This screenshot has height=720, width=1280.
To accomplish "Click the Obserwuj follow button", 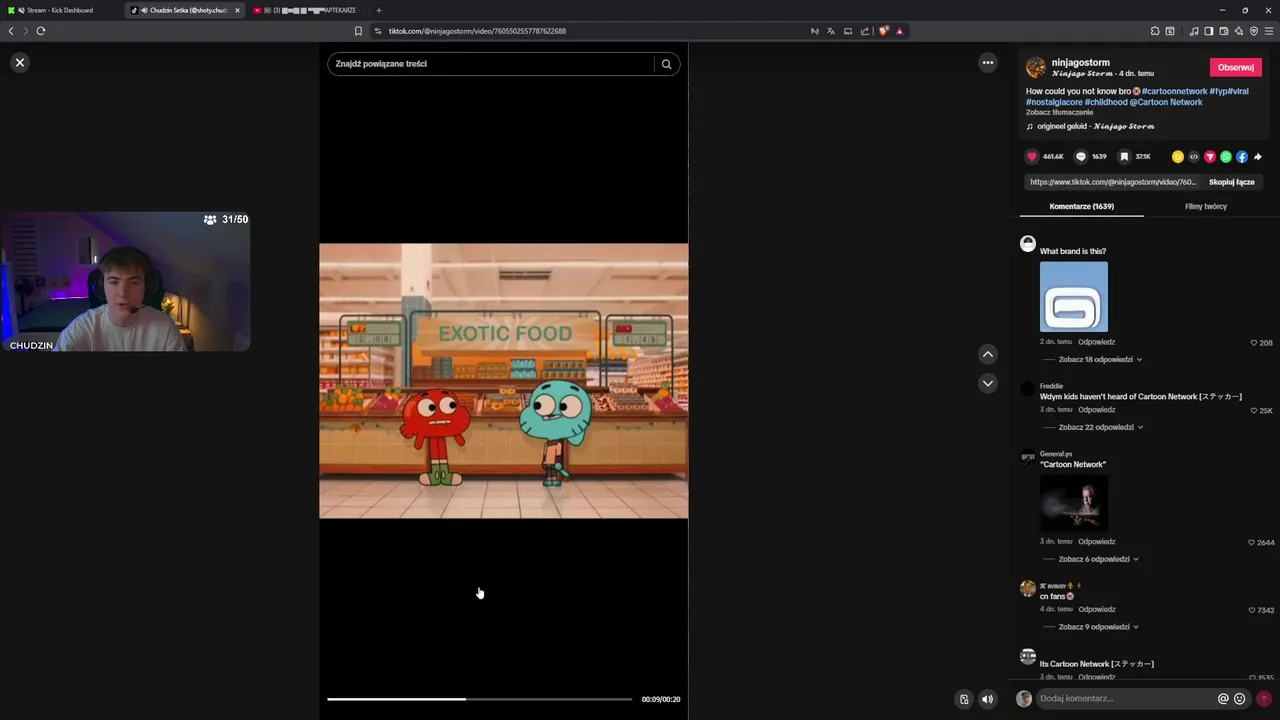I will click(1236, 67).
